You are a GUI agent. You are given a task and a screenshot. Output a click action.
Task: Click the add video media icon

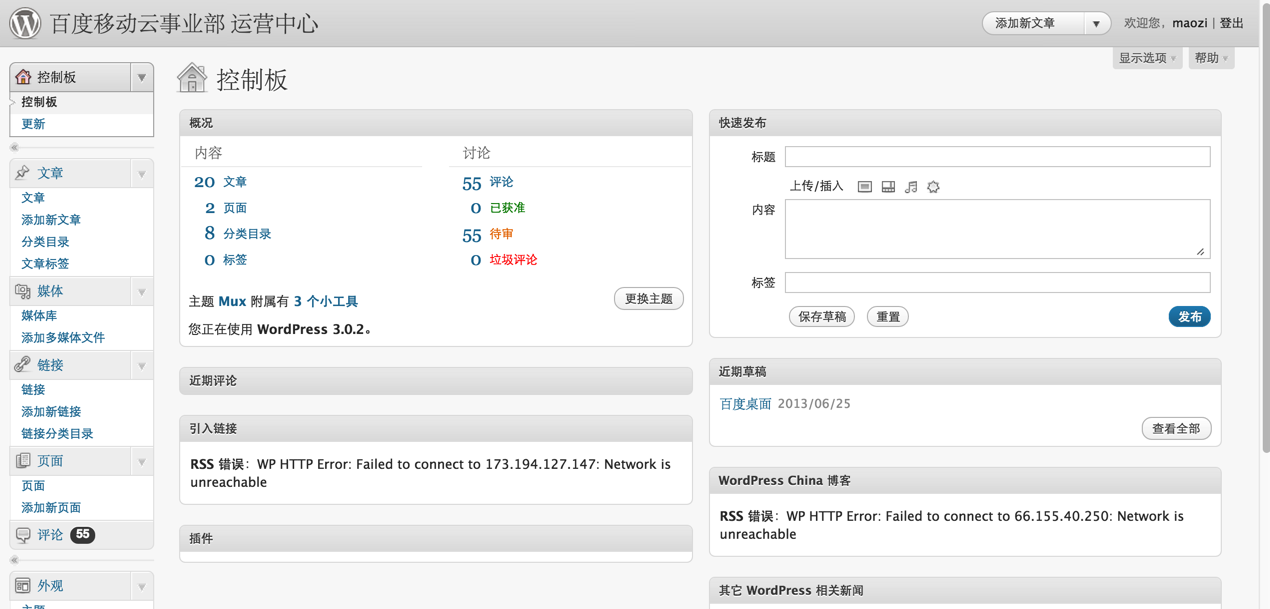click(888, 187)
